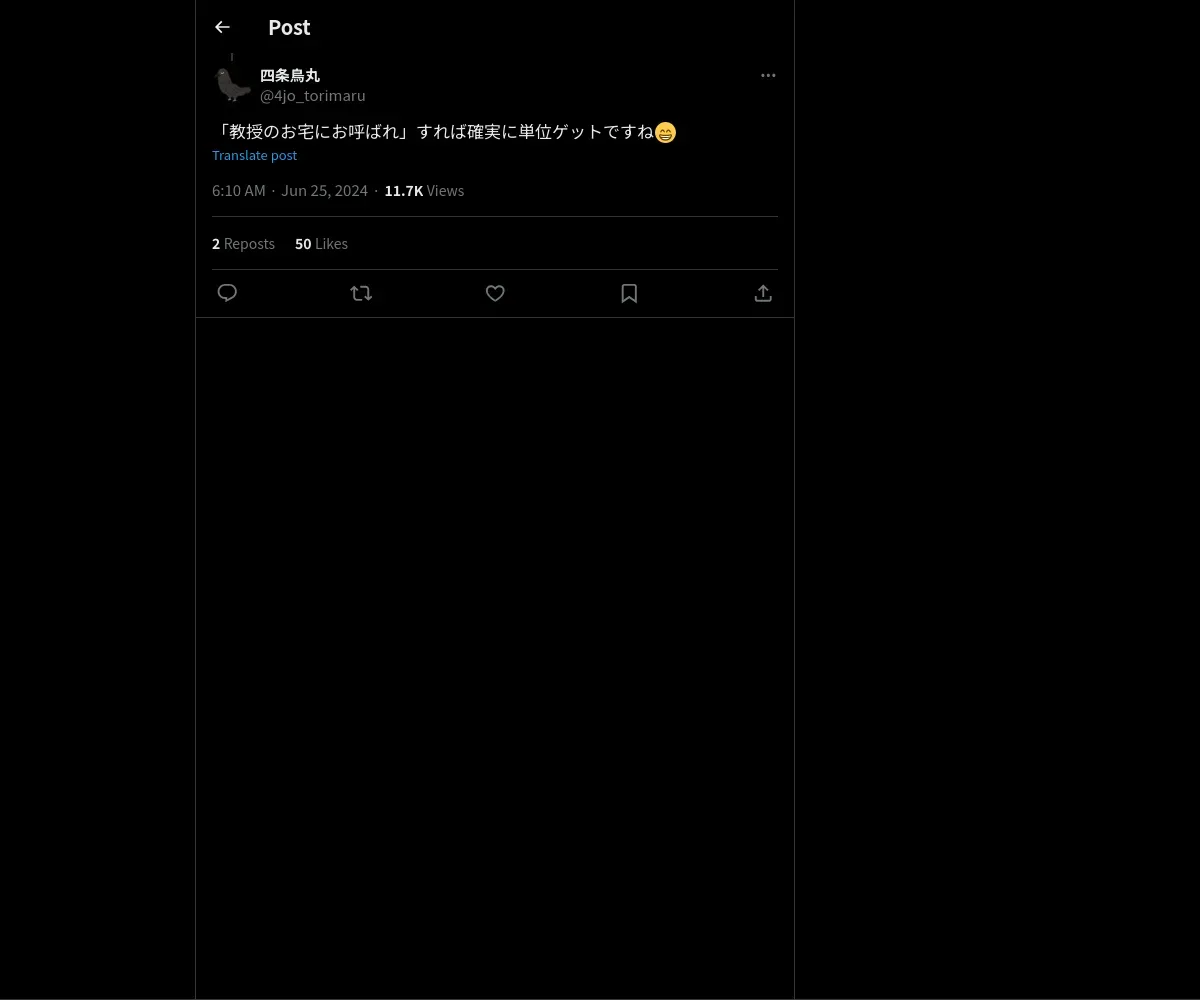Repost this post using the arrows icon
1200x1000 pixels.
[x=361, y=293]
